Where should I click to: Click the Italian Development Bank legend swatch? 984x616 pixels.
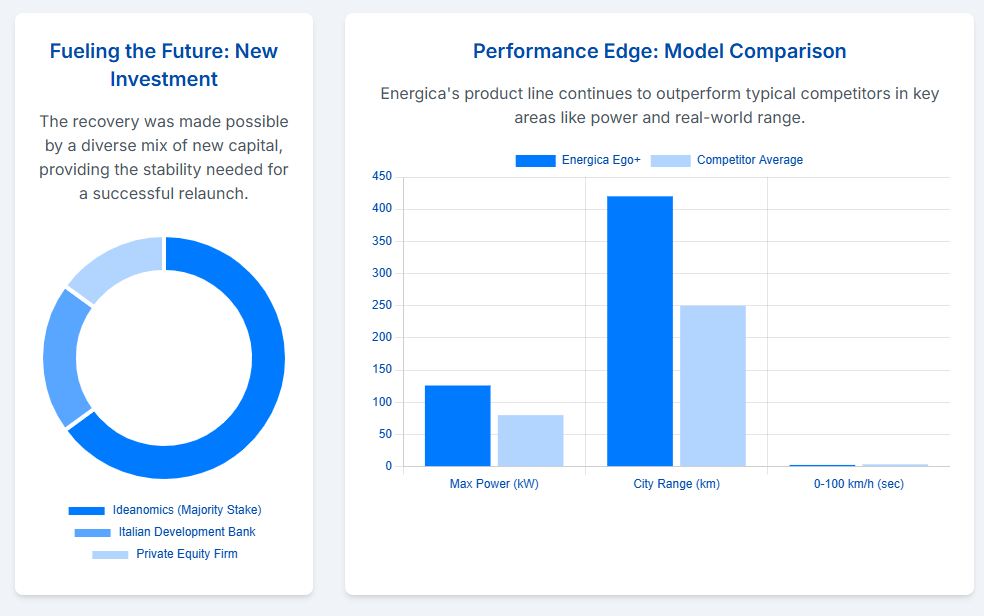(92, 533)
